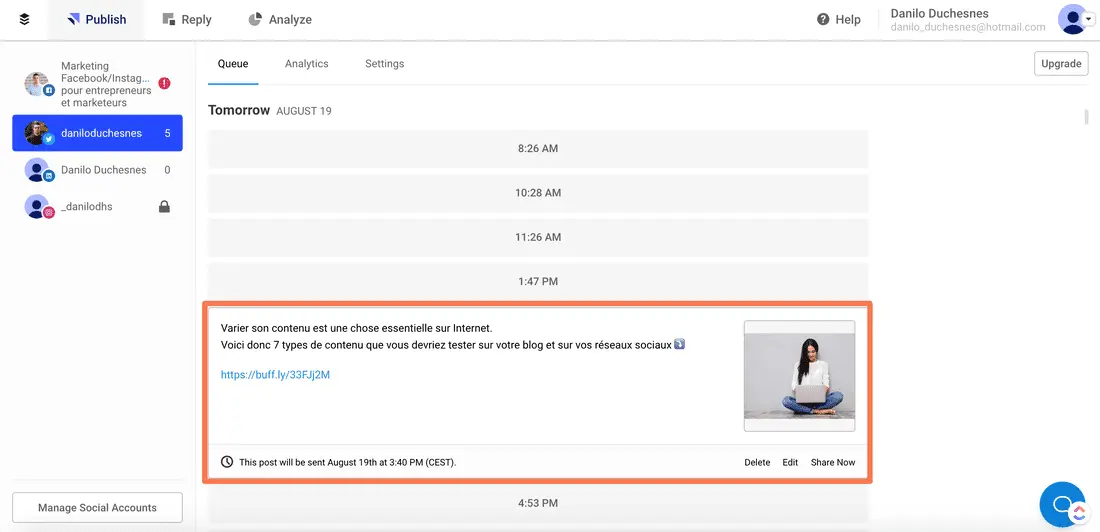Open the help question mark icon
Viewport: 1100px width, 532px height.
coord(823,19)
